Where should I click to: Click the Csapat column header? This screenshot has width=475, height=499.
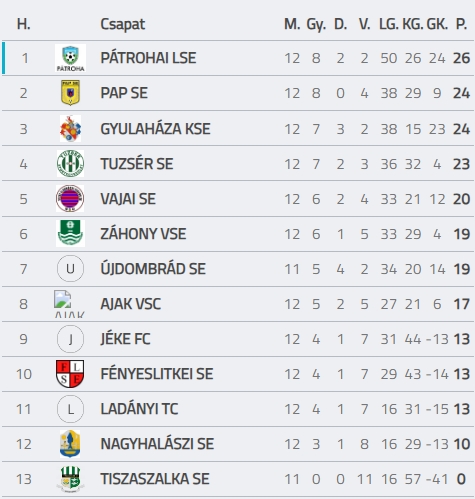coord(123,24)
